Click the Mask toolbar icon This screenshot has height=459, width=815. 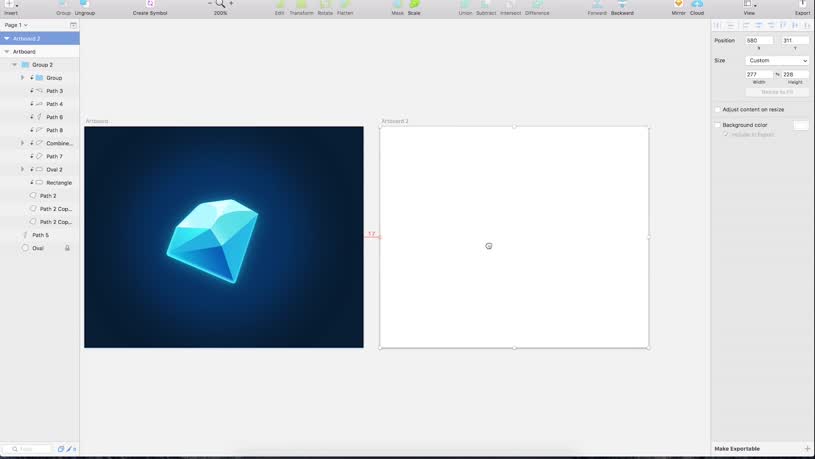click(x=398, y=4)
